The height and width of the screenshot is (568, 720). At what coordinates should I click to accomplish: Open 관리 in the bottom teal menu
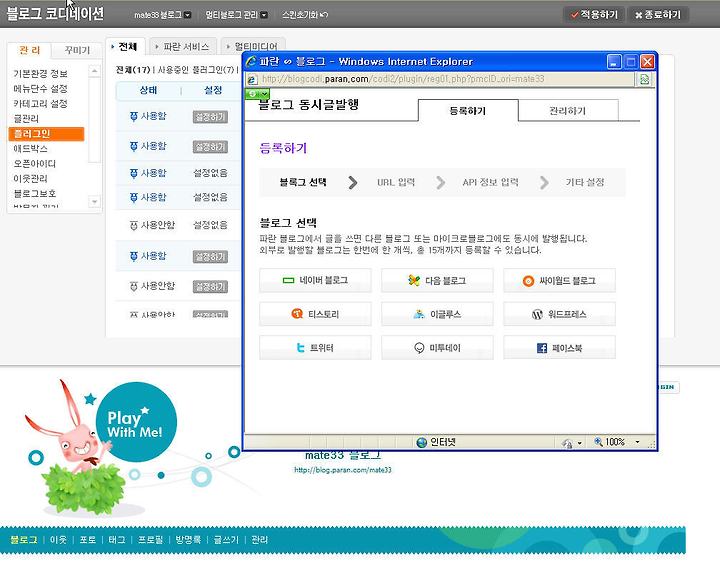coord(259,540)
